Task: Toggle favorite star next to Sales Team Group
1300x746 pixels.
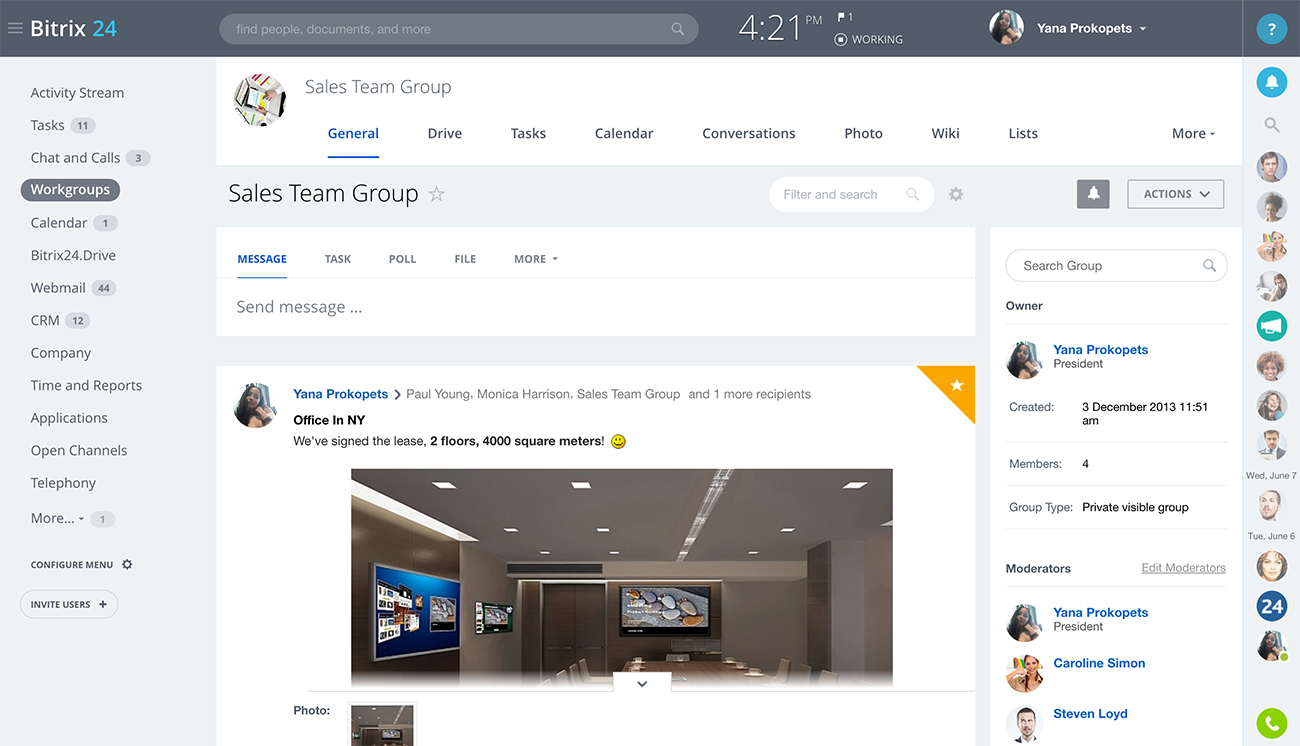Action: coord(436,194)
